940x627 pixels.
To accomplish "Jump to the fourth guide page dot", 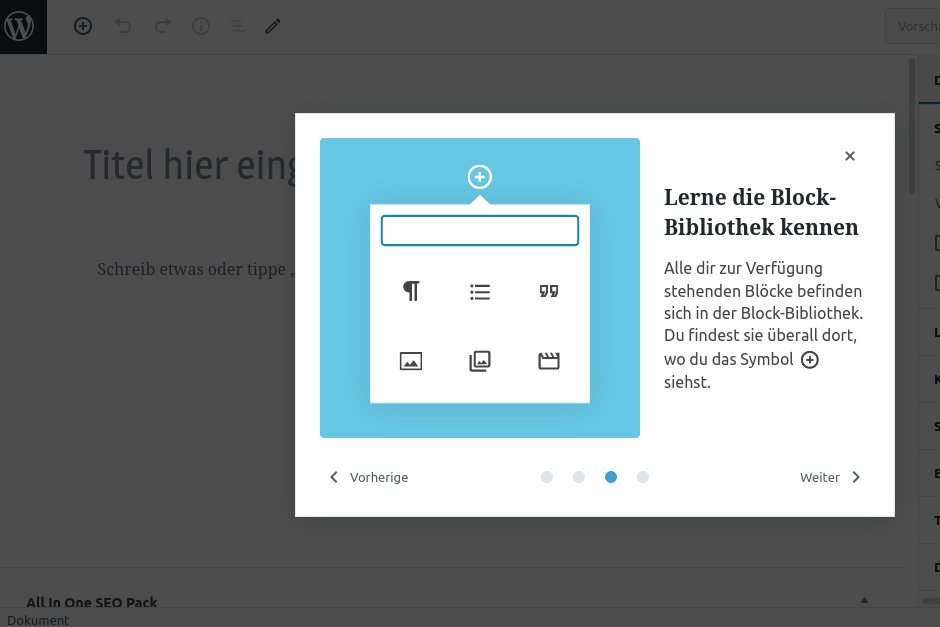I will click(x=643, y=477).
